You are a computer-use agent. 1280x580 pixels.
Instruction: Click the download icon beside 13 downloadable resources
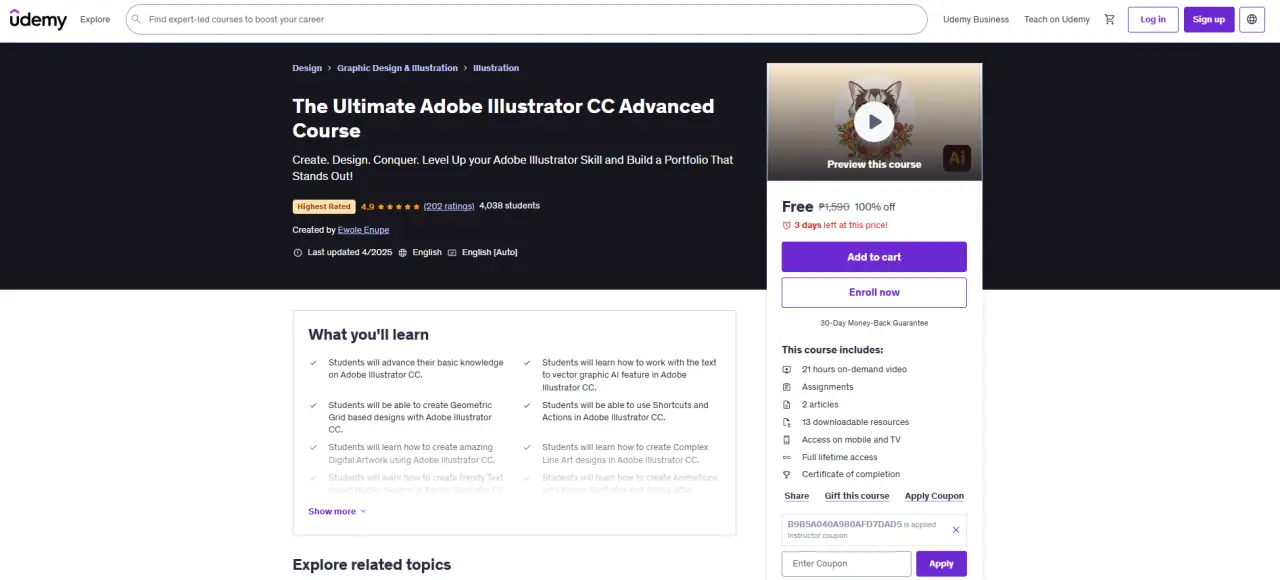coord(787,422)
